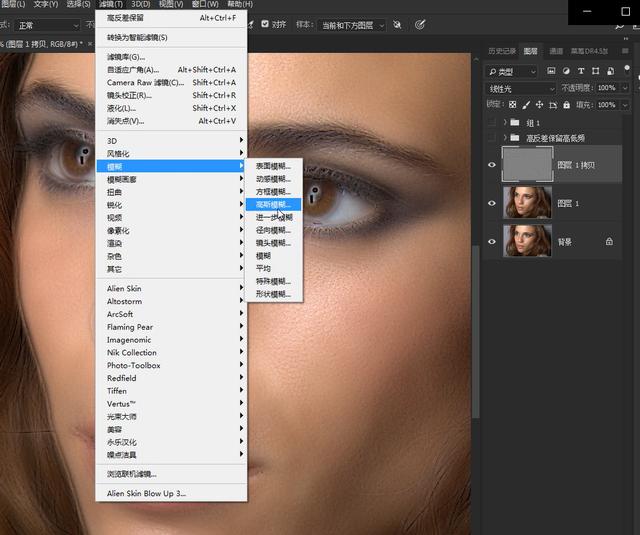640x535 pixels.
Task: Open the 模糊画廊 submenu
Action: click(x=171, y=179)
